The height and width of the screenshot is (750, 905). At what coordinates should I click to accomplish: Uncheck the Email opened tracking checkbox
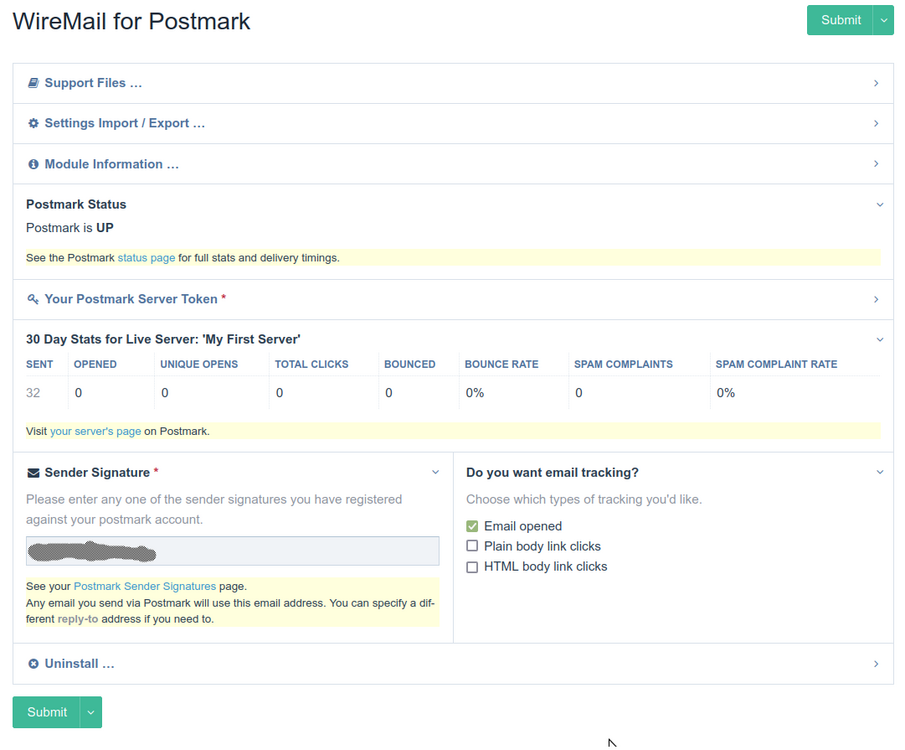(x=472, y=527)
